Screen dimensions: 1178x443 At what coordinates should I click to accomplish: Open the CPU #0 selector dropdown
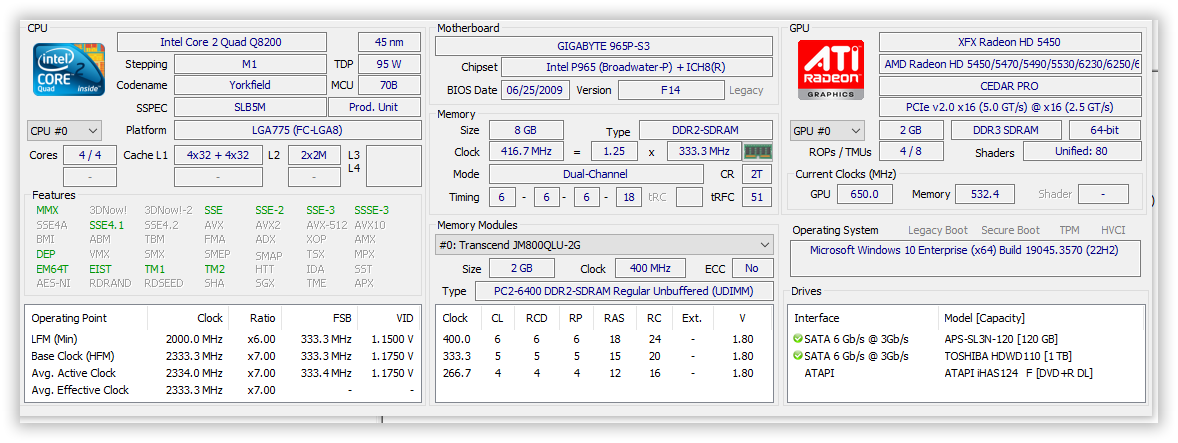(64, 131)
